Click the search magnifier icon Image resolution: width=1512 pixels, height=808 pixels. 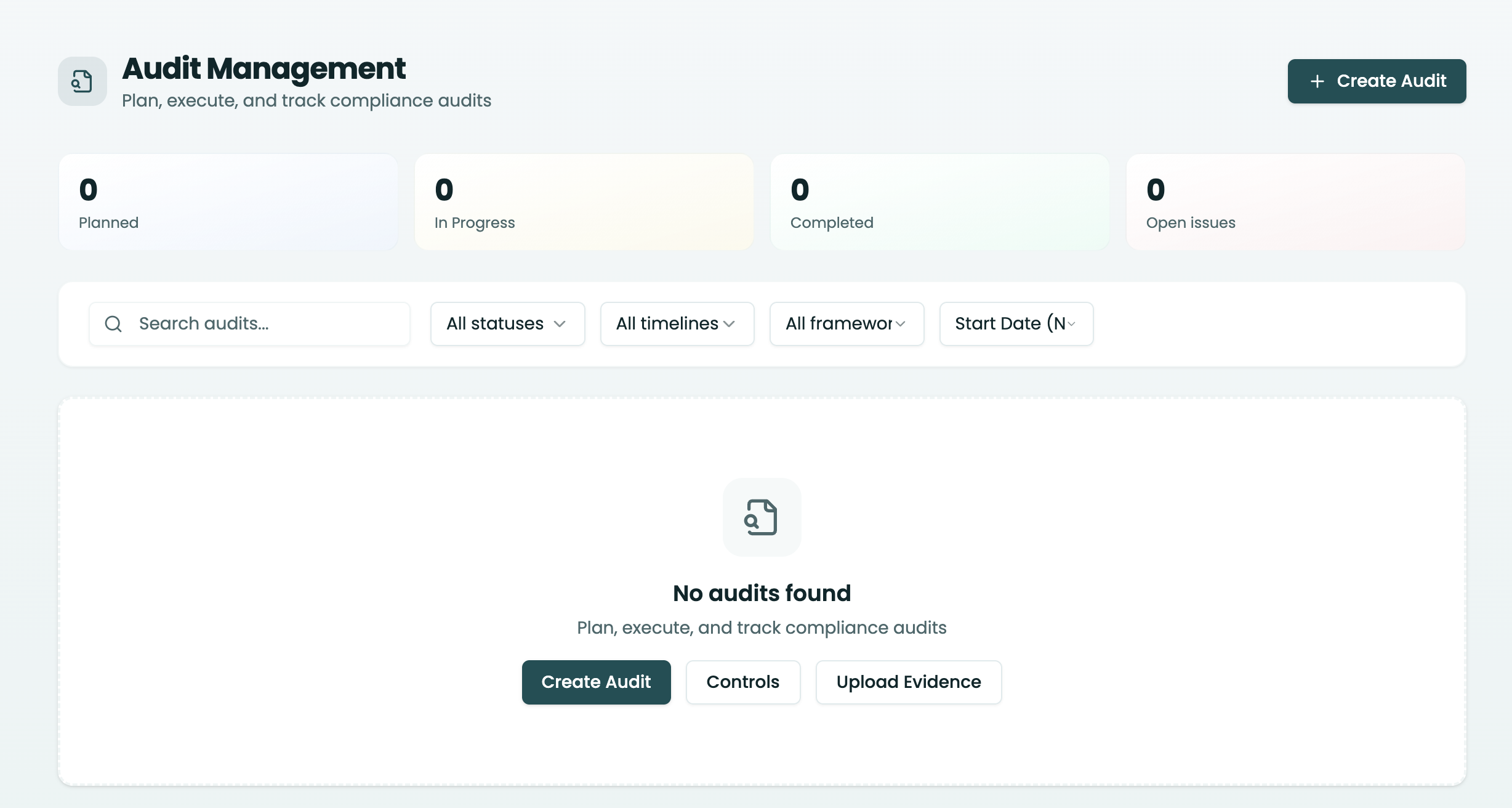click(113, 324)
